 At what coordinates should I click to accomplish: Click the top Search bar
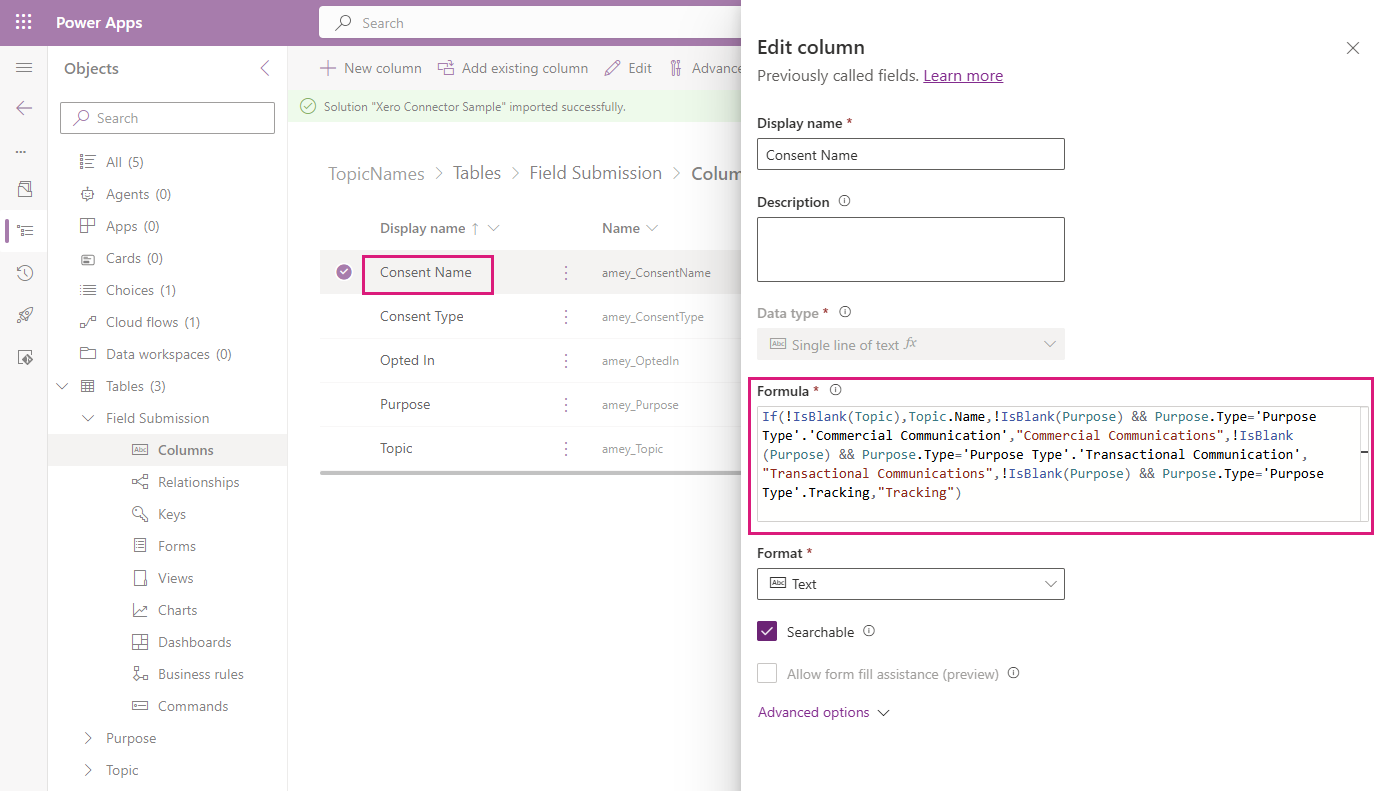(530, 22)
